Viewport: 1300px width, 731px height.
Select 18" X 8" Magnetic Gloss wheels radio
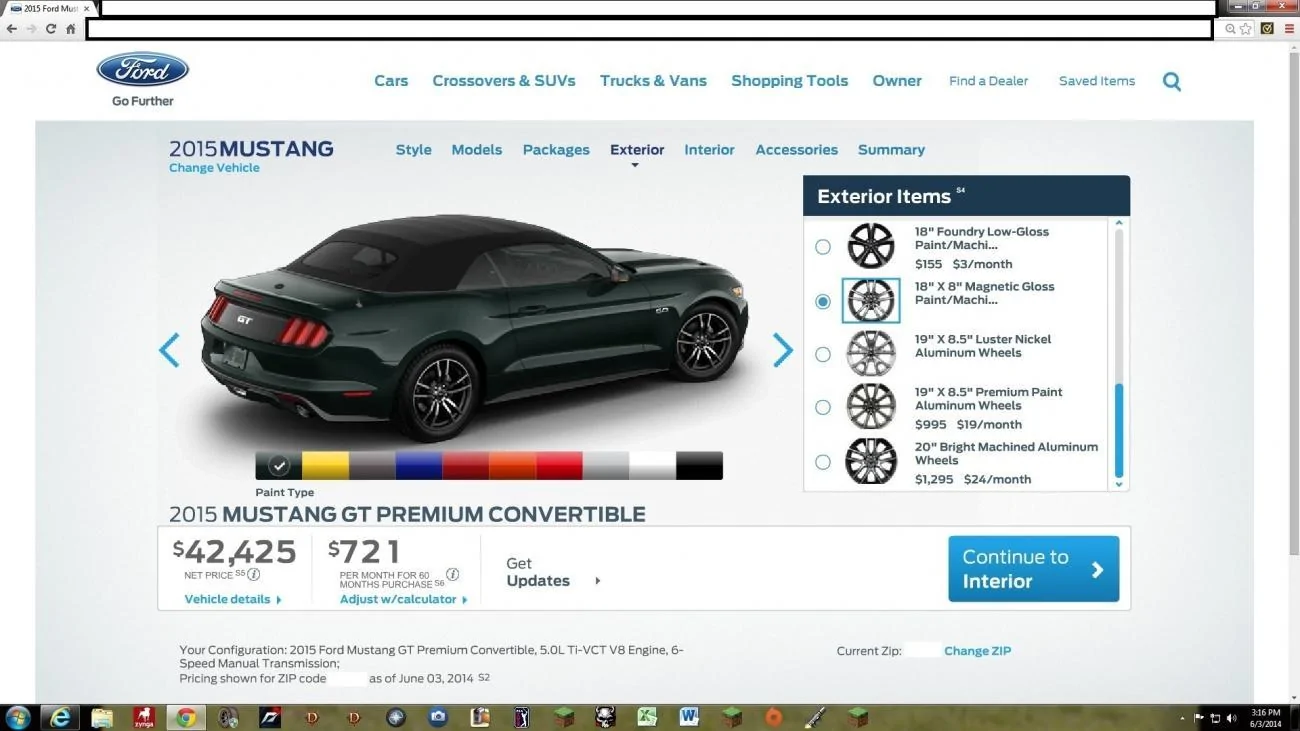point(823,301)
